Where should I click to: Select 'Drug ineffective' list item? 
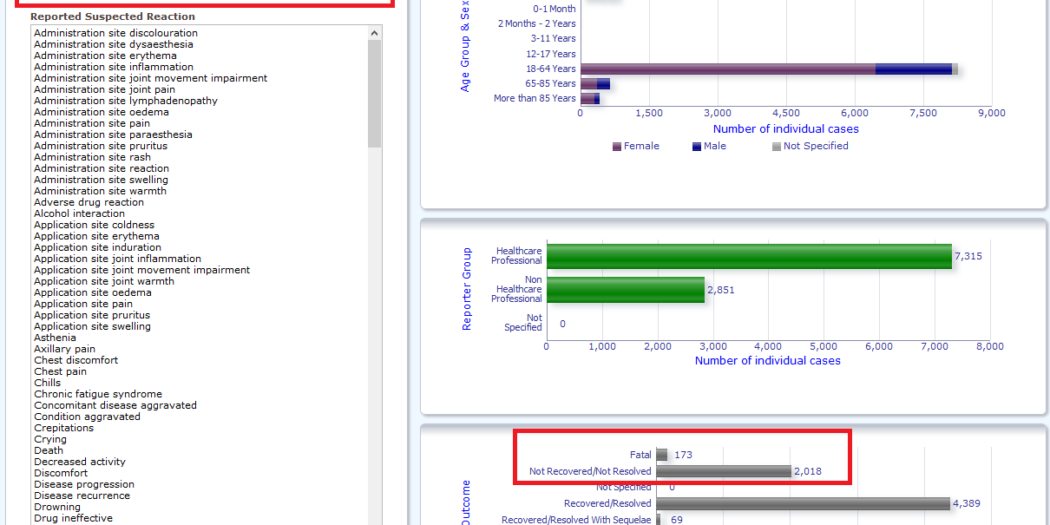73,518
